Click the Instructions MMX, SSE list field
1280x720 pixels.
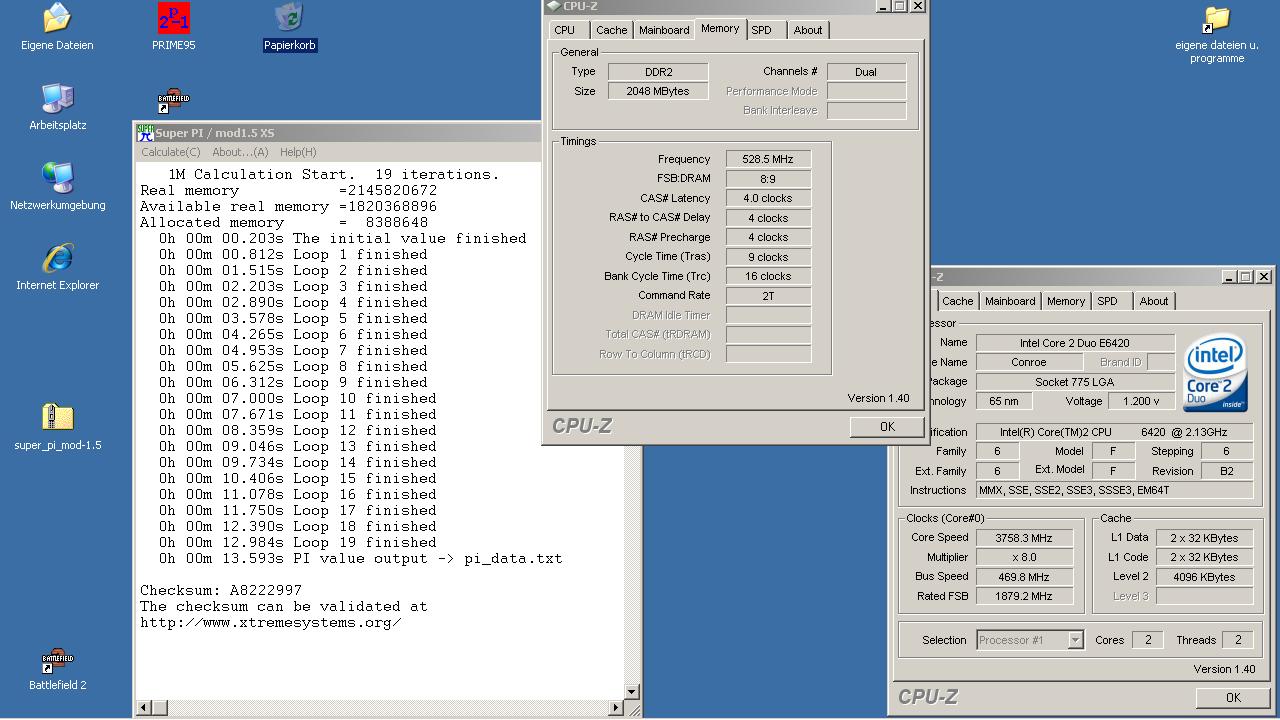pyautogui.click(x=1114, y=490)
